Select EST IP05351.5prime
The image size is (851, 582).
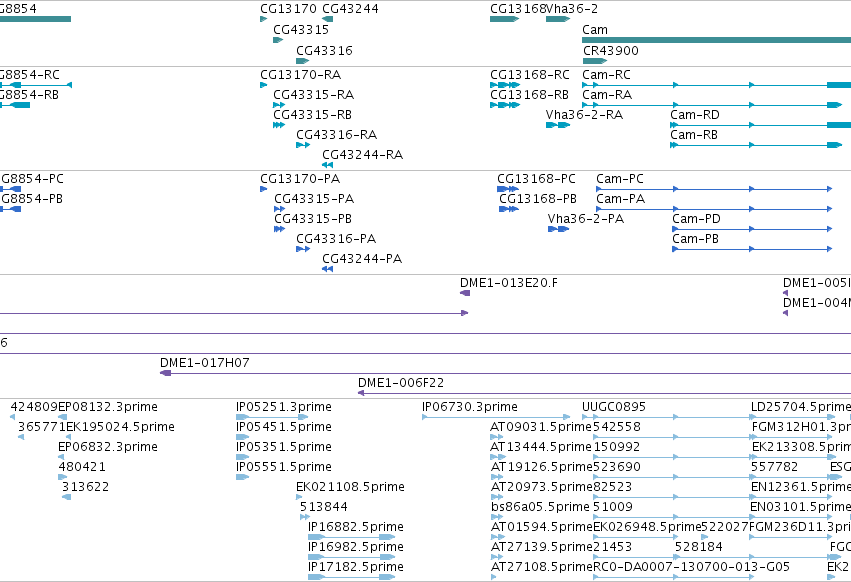point(243,457)
